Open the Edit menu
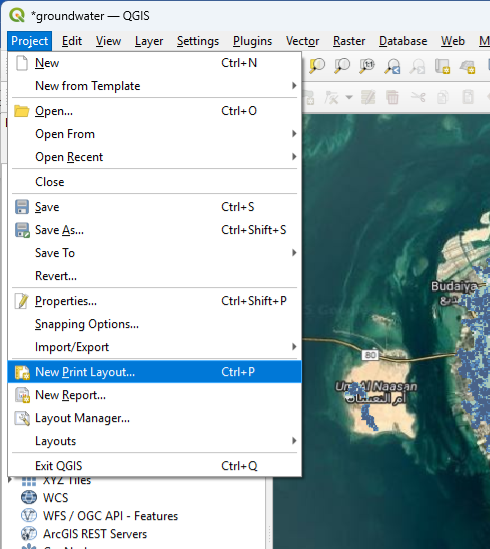The width and height of the screenshot is (490, 549). [x=72, y=41]
